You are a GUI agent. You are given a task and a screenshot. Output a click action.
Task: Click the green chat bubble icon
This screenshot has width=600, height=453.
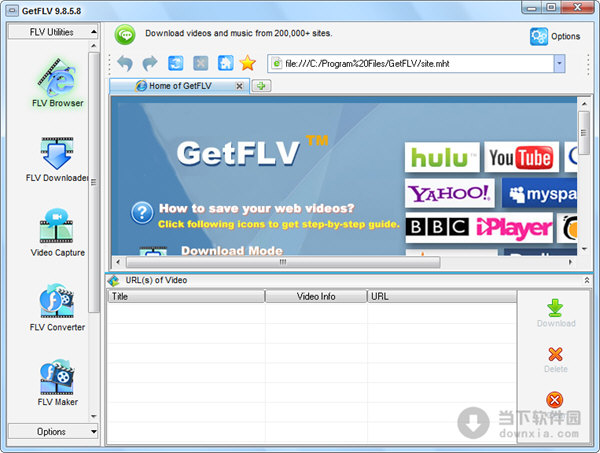[x=125, y=35]
